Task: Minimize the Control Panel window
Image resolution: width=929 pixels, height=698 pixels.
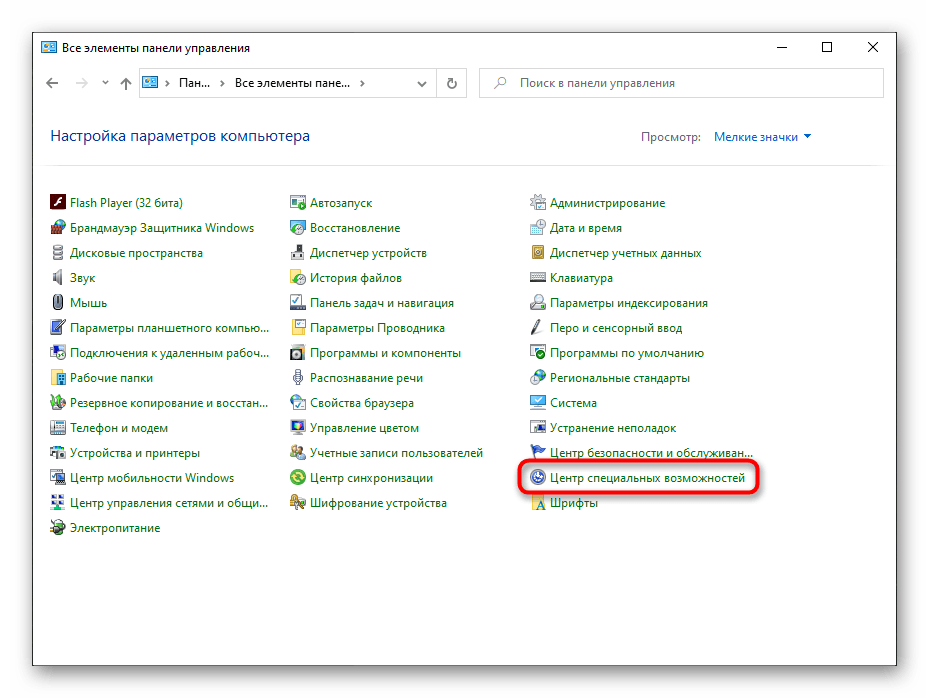Action: coord(782,47)
